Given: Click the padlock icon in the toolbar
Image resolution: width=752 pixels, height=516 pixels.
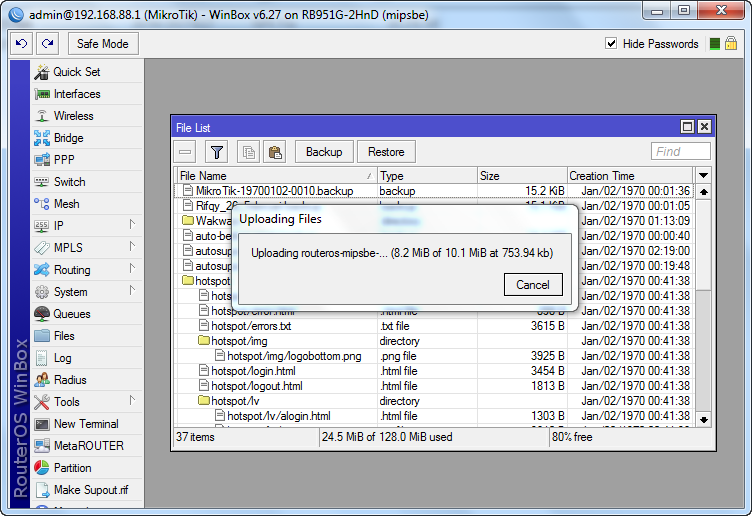Looking at the screenshot, I should coord(731,44).
